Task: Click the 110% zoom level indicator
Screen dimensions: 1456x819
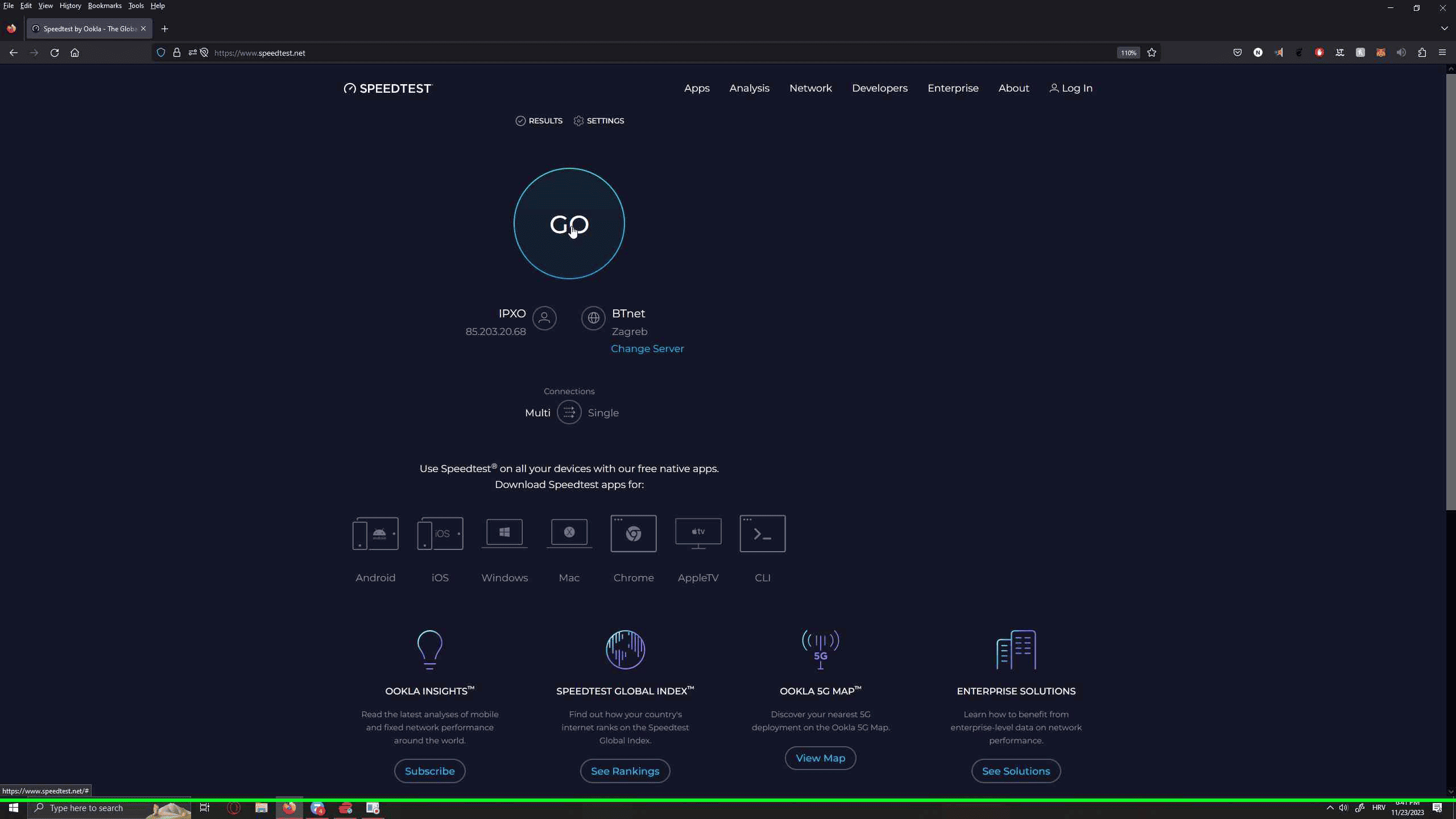Action: pyautogui.click(x=1128, y=53)
